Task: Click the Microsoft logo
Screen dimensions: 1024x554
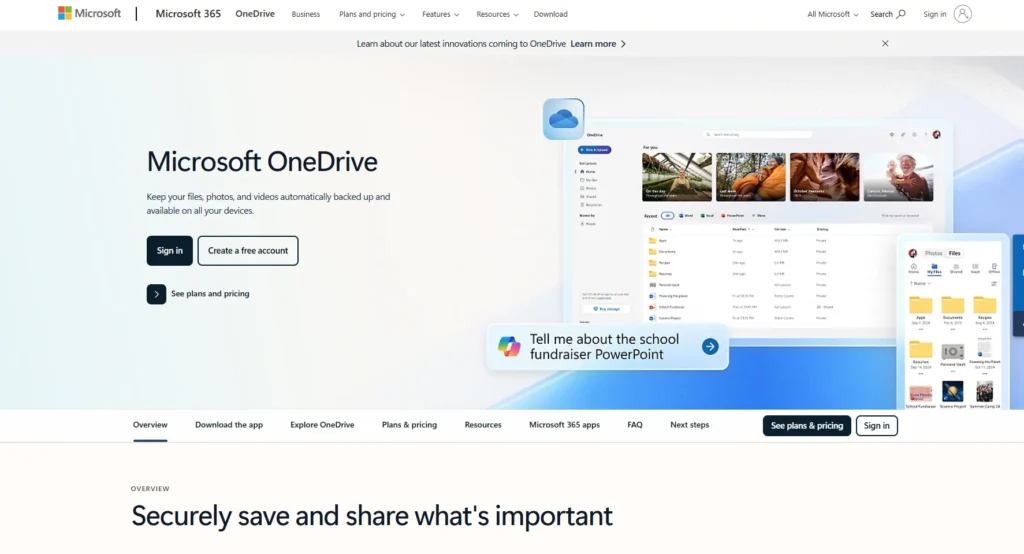Action: 89,14
